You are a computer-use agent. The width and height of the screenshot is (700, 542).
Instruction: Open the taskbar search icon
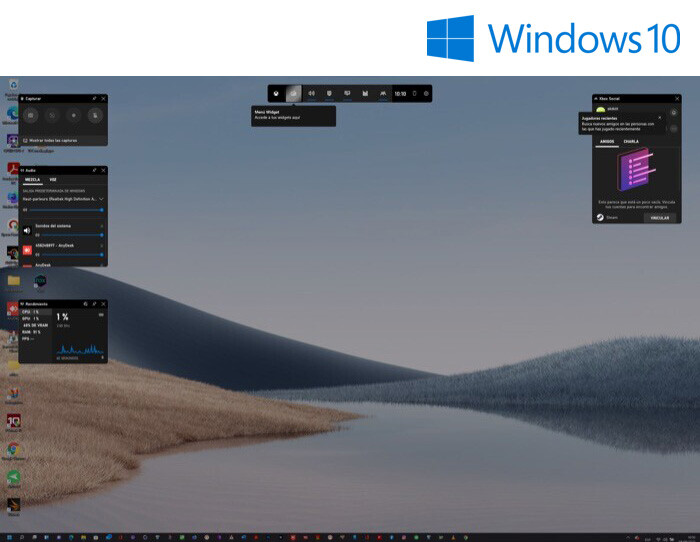(x=21, y=538)
